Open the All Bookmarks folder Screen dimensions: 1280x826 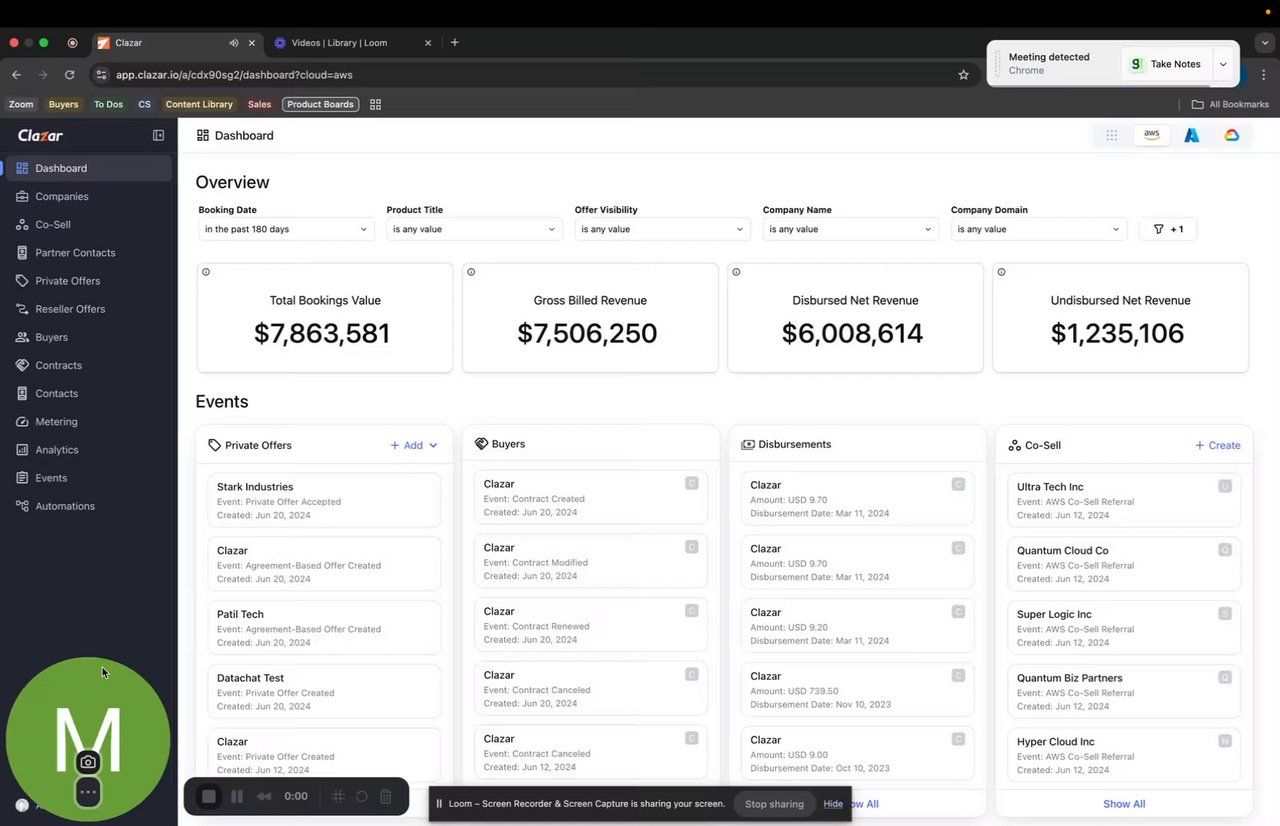click(1230, 104)
